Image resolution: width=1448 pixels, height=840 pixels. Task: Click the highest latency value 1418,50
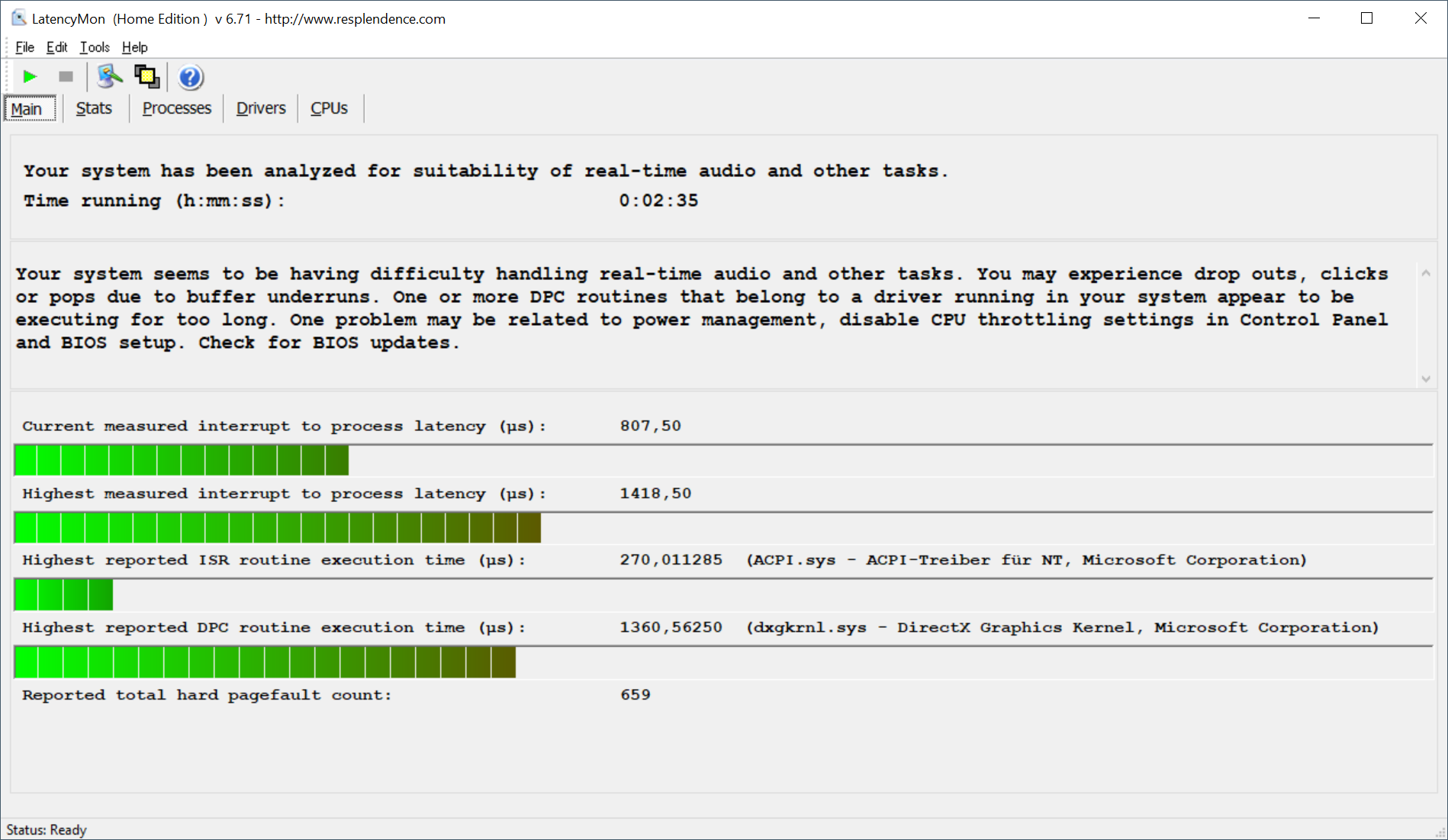[x=655, y=494]
